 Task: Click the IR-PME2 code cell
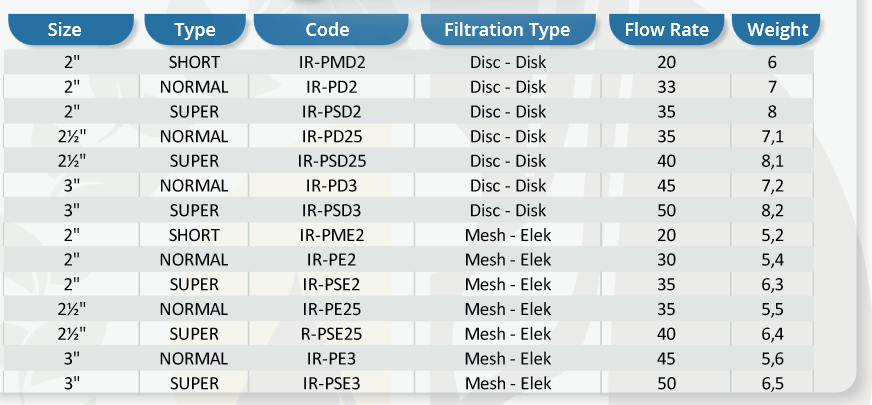[332, 235]
